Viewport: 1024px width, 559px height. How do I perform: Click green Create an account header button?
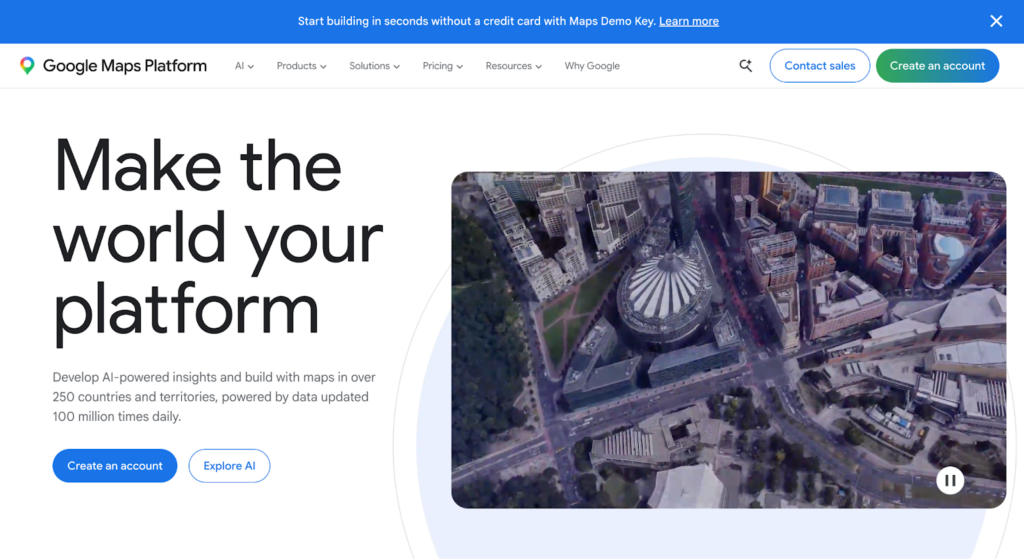point(937,65)
